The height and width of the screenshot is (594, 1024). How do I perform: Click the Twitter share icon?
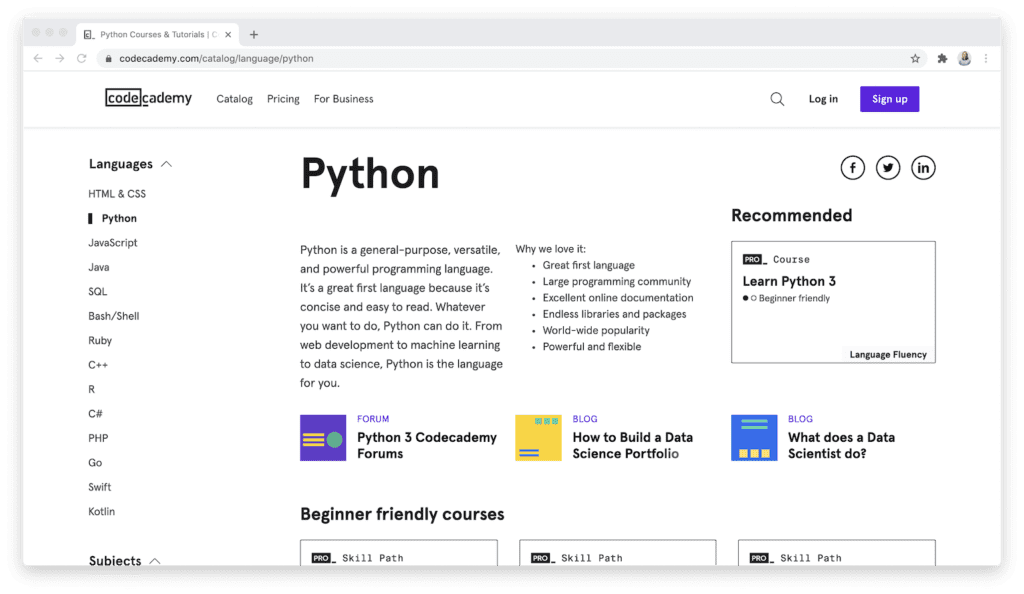pyautogui.click(x=887, y=167)
